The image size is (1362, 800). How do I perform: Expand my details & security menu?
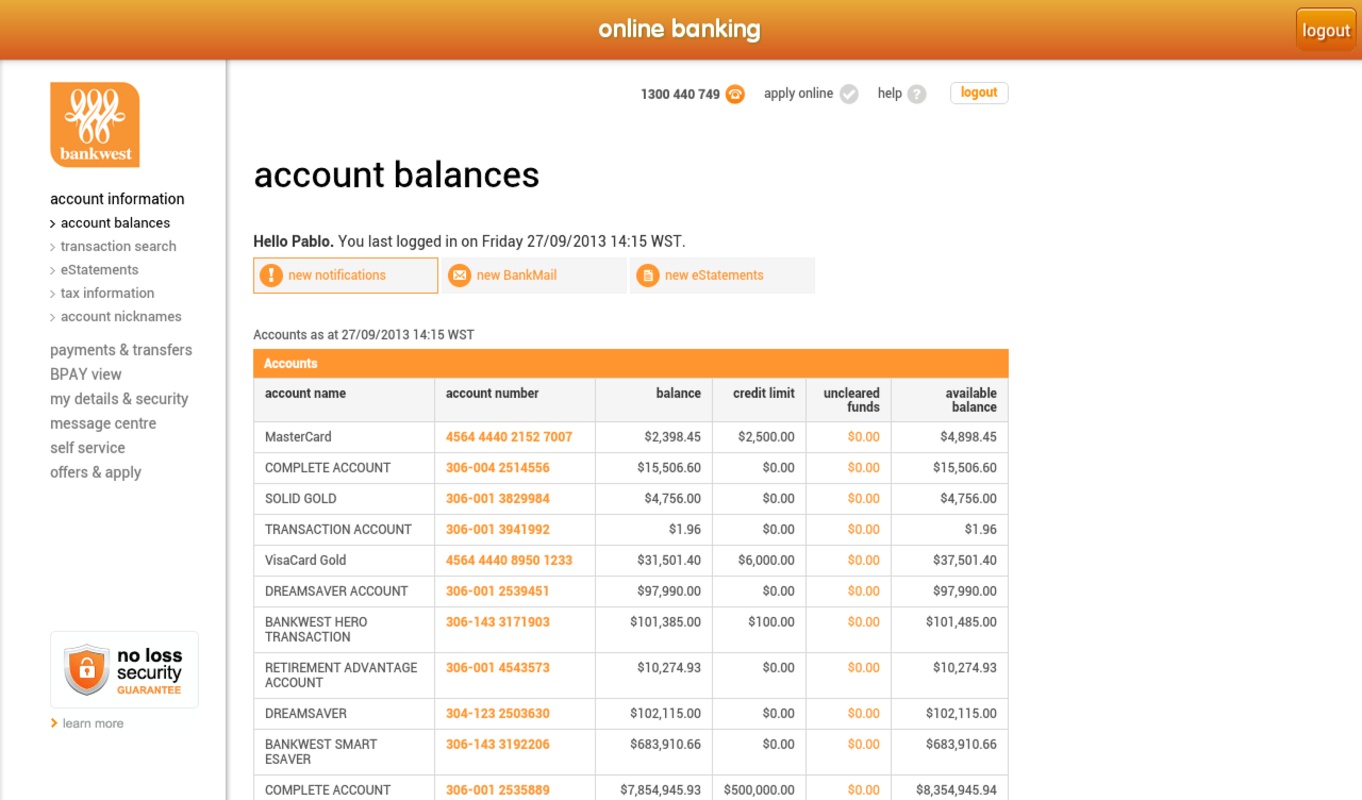pyautogui.click(x=119, y=399)
